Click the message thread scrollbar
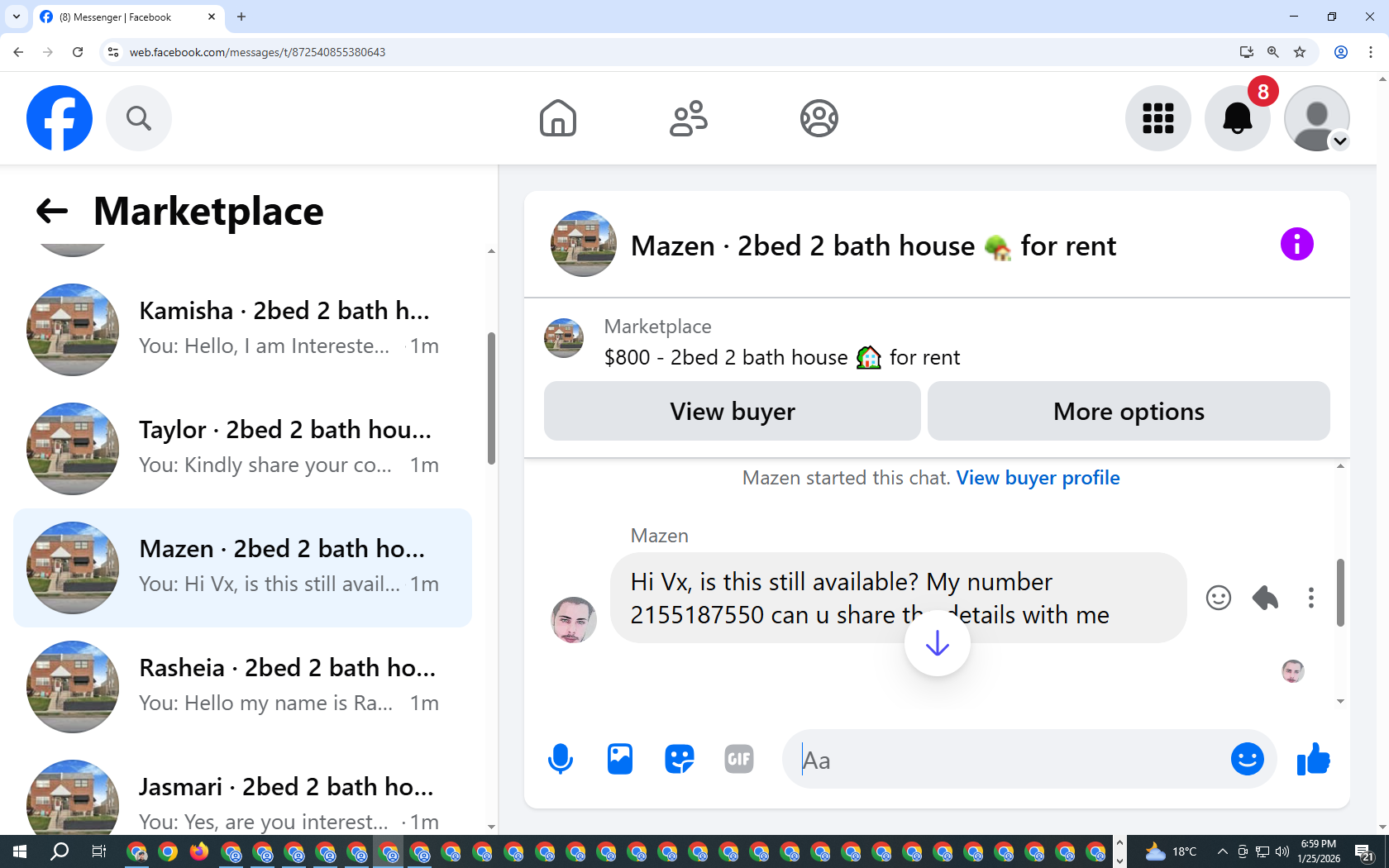 click(x=1340, y=593)
